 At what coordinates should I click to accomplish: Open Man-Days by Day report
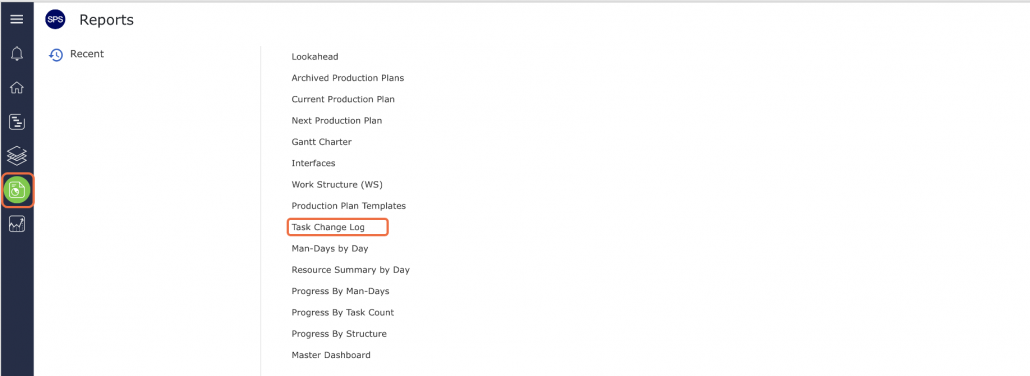coord(330,248)
